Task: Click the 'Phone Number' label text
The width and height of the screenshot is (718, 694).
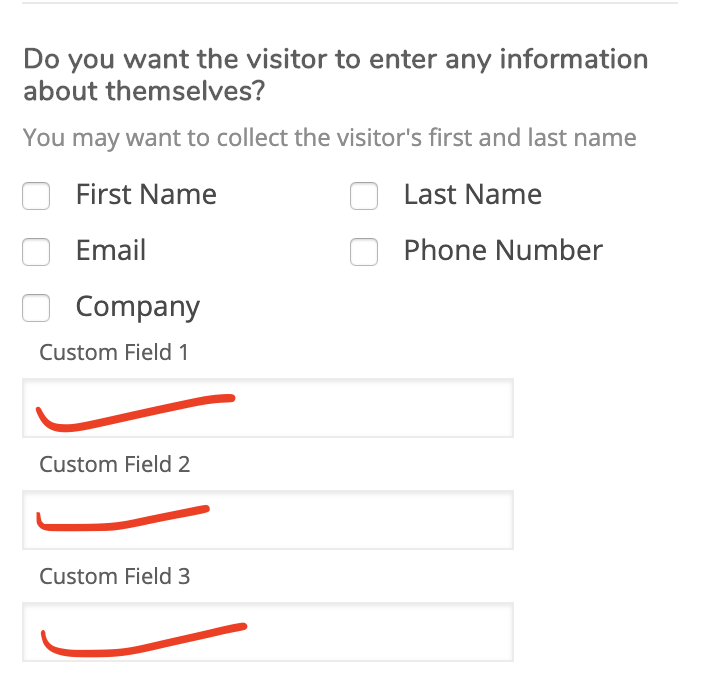Action: [503, 250]
